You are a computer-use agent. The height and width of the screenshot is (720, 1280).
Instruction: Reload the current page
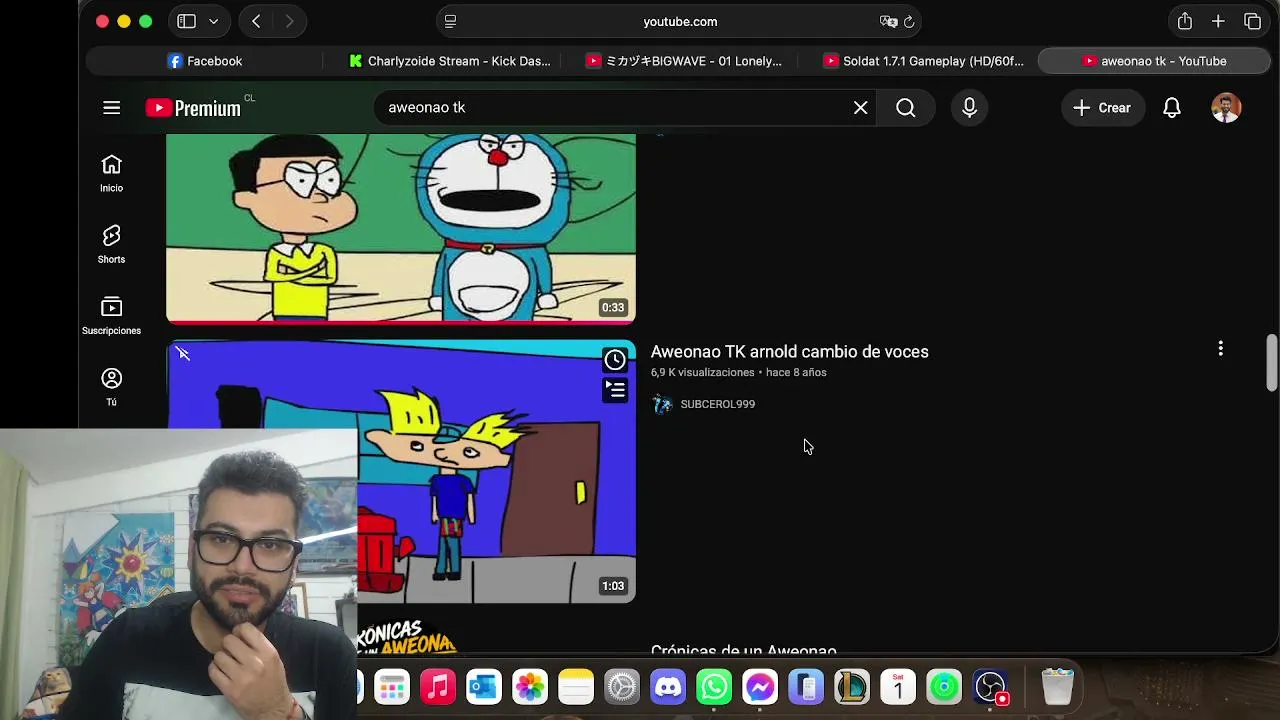pyautogui.click(x=909, y=21)
